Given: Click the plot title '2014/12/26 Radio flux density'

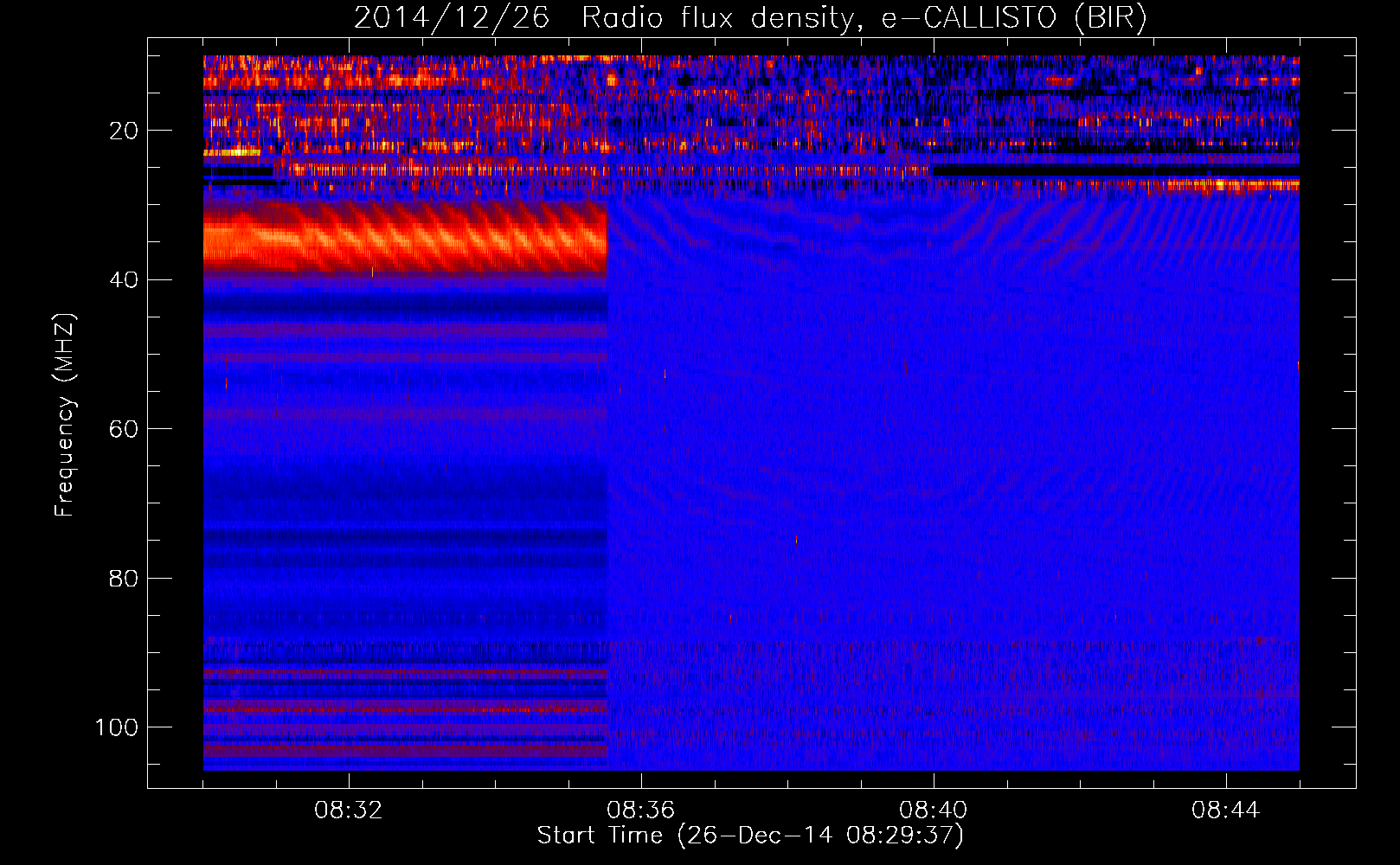Looking at the screenshot, I should click(750, 17).
